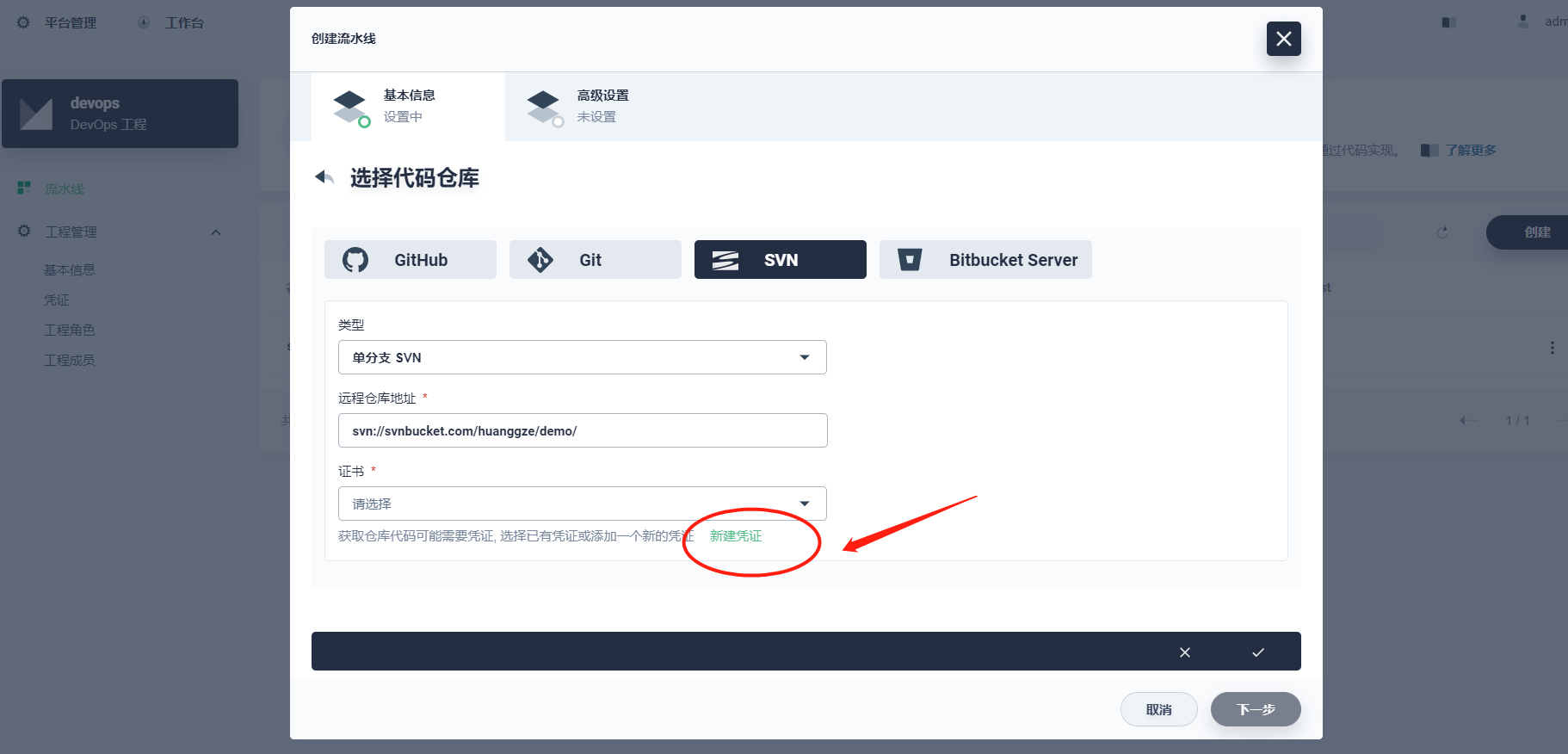Click the checkmark confirm icon in dark bar

click(1258, 652)
